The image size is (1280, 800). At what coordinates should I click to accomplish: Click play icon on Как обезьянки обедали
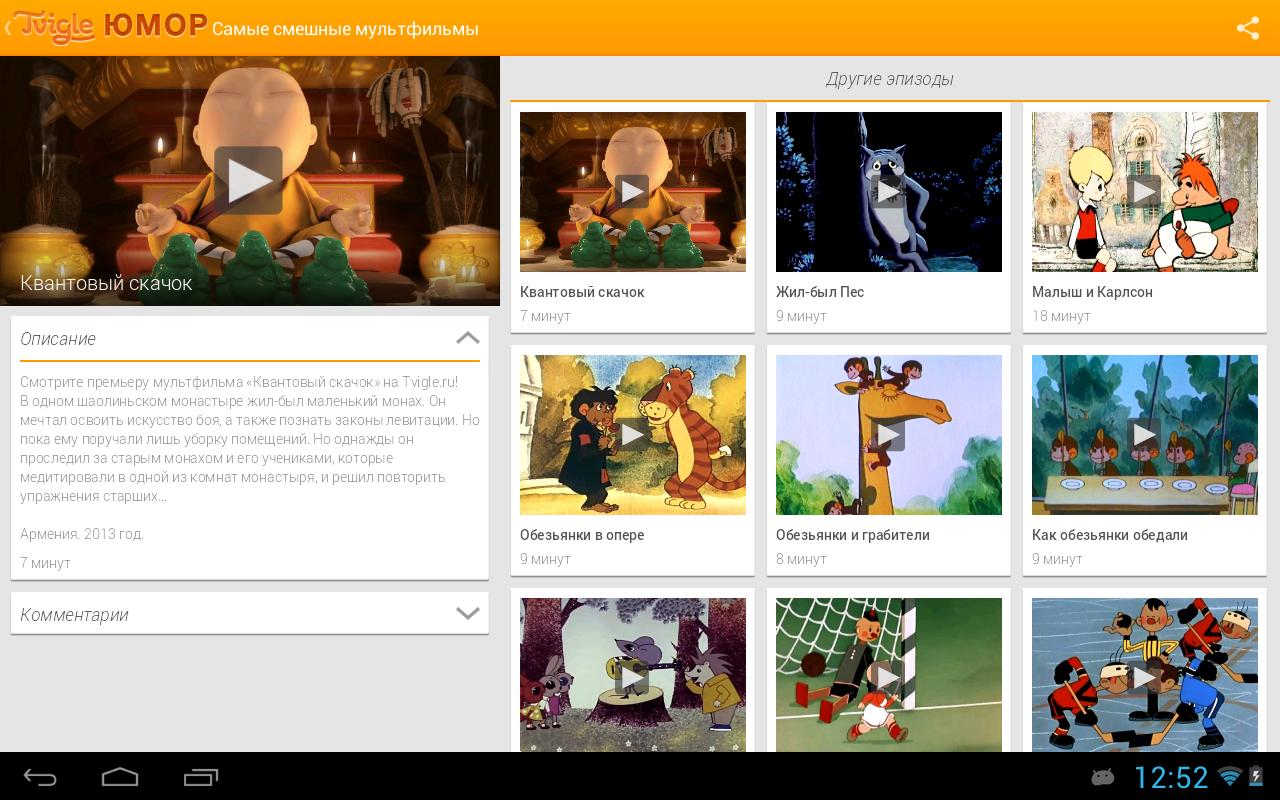tap(1144, 434)
